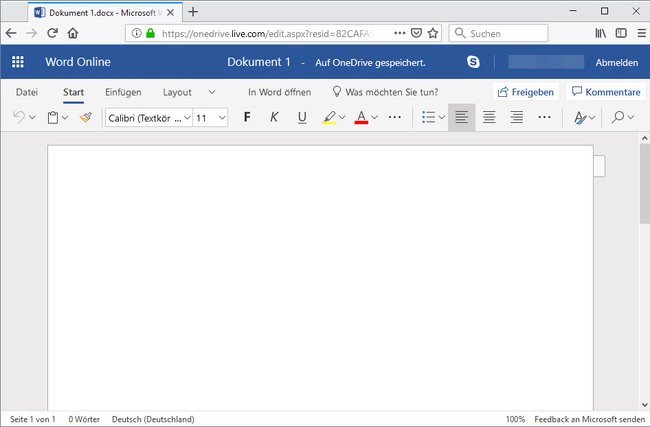
Task: Open the browser library icon
Action: [600, 33]
